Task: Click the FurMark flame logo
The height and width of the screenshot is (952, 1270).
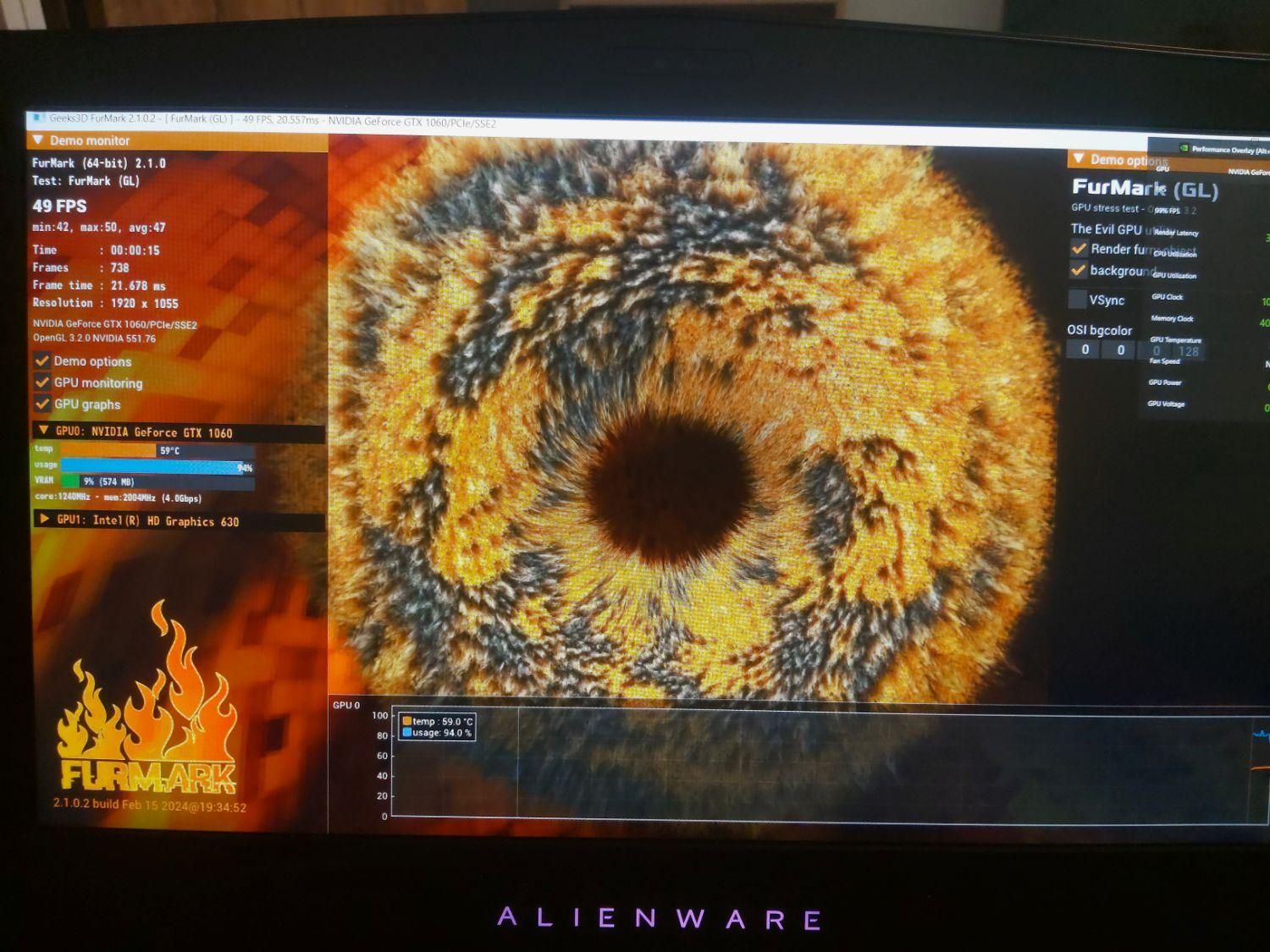Action: 146,698
